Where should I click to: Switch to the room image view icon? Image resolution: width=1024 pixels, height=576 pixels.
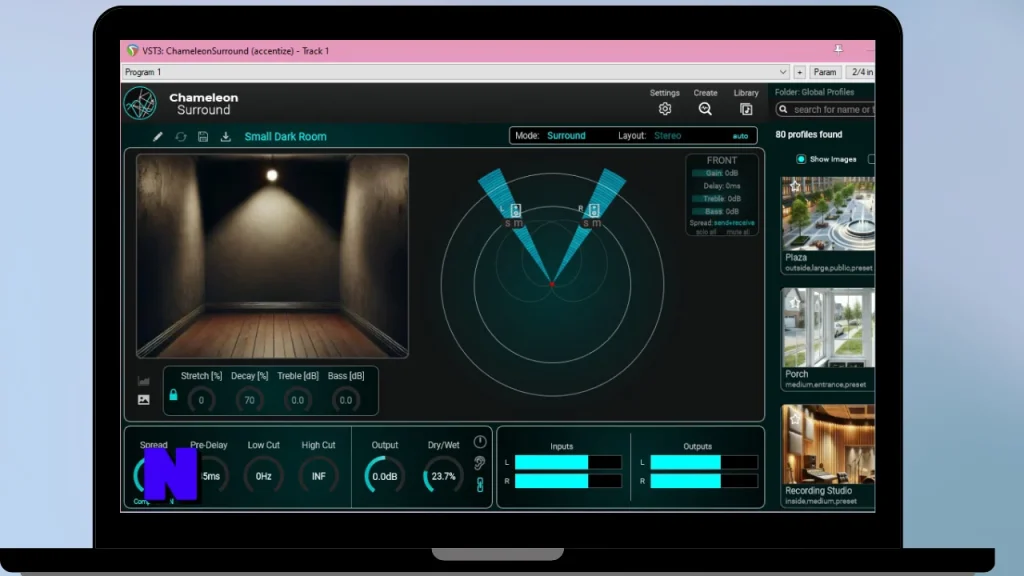144,400
